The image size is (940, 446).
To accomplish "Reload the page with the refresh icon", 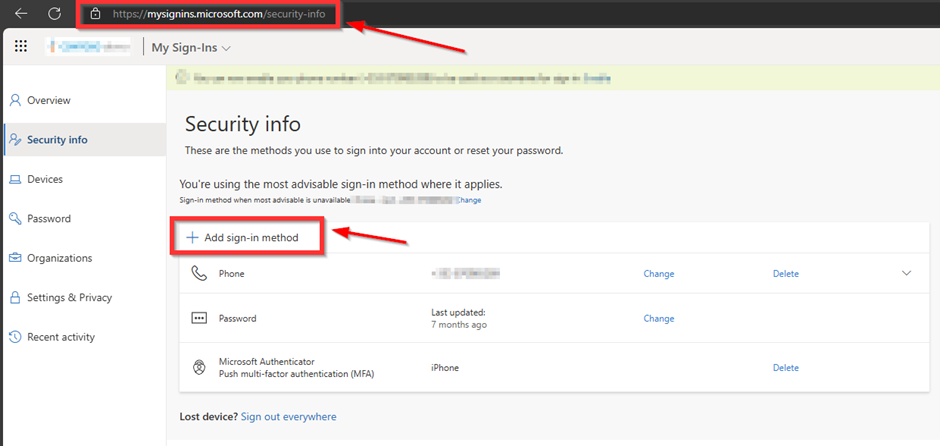I will point(55,13).
